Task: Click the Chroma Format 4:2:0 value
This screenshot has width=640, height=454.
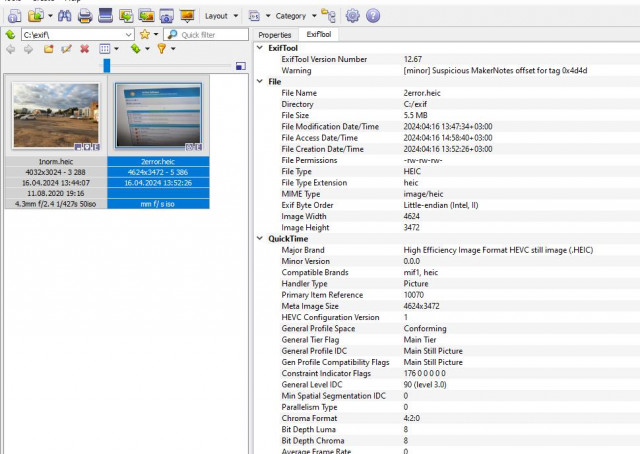Action: 411,418
